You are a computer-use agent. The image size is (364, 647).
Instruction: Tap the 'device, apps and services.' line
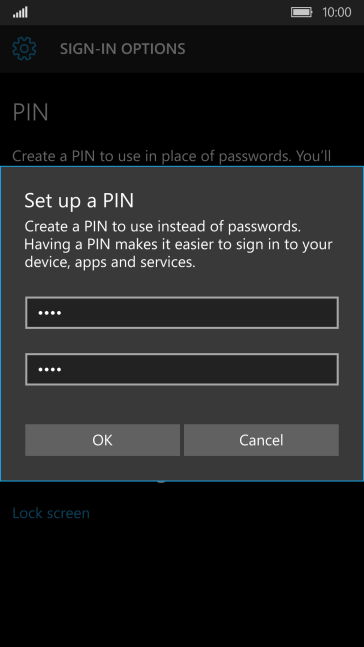tap(110, 262)
